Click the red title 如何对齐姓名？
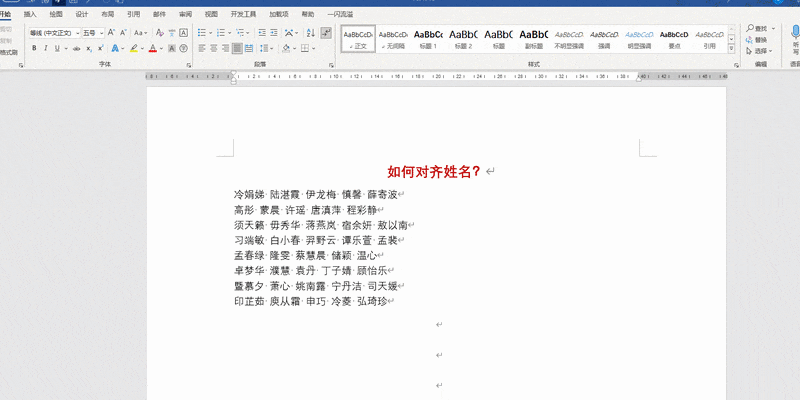Screen dimensions: 800x400 point(434,171)
